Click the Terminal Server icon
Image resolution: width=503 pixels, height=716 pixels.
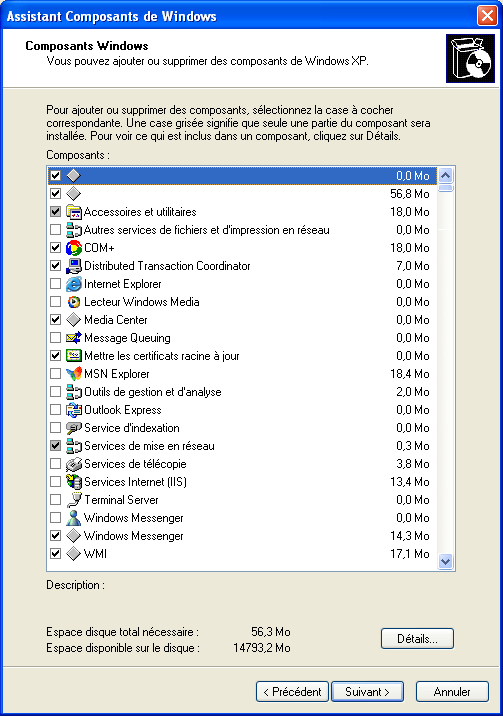[73, 500]
